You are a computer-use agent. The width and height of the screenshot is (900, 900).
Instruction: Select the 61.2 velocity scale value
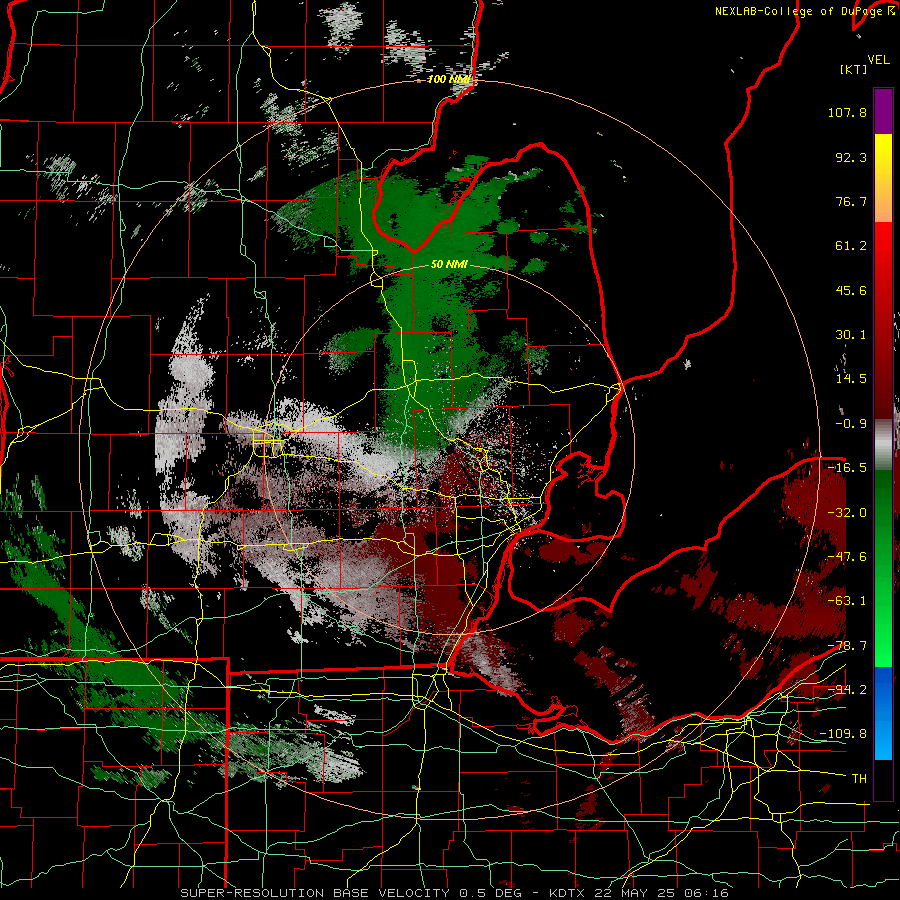pos(851,246)
